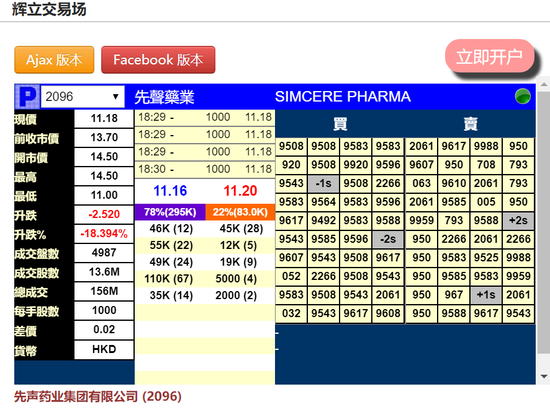
Task: Click the broker cell 9608
Action: (x=388, y=314)
